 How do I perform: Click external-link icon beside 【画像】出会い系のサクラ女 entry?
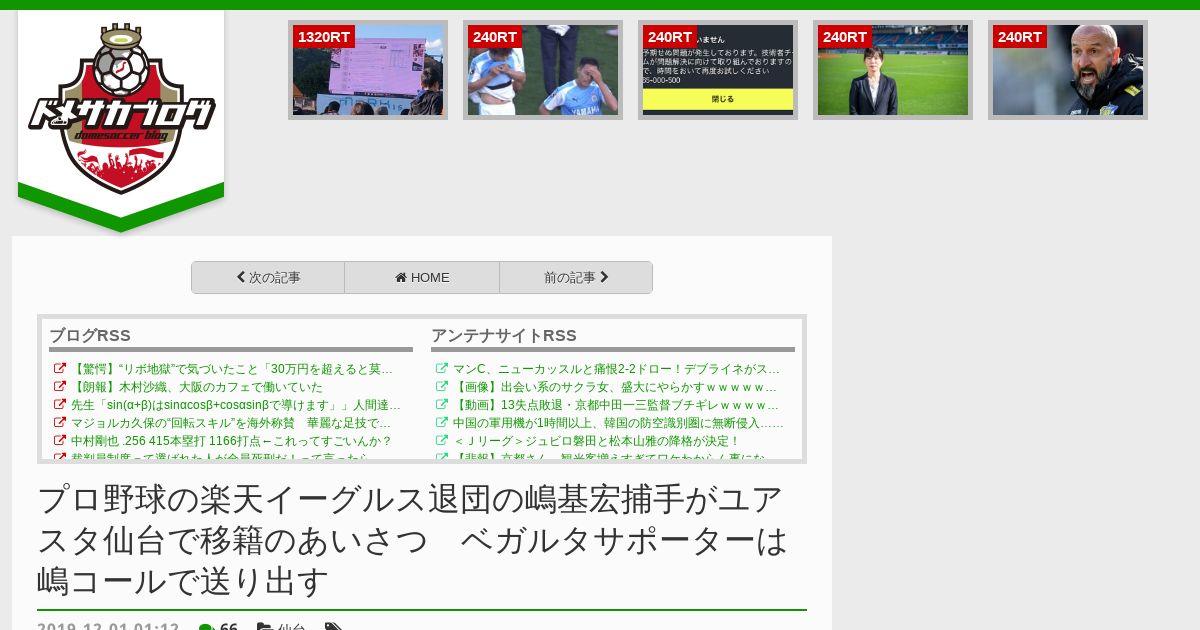[442, 387]
